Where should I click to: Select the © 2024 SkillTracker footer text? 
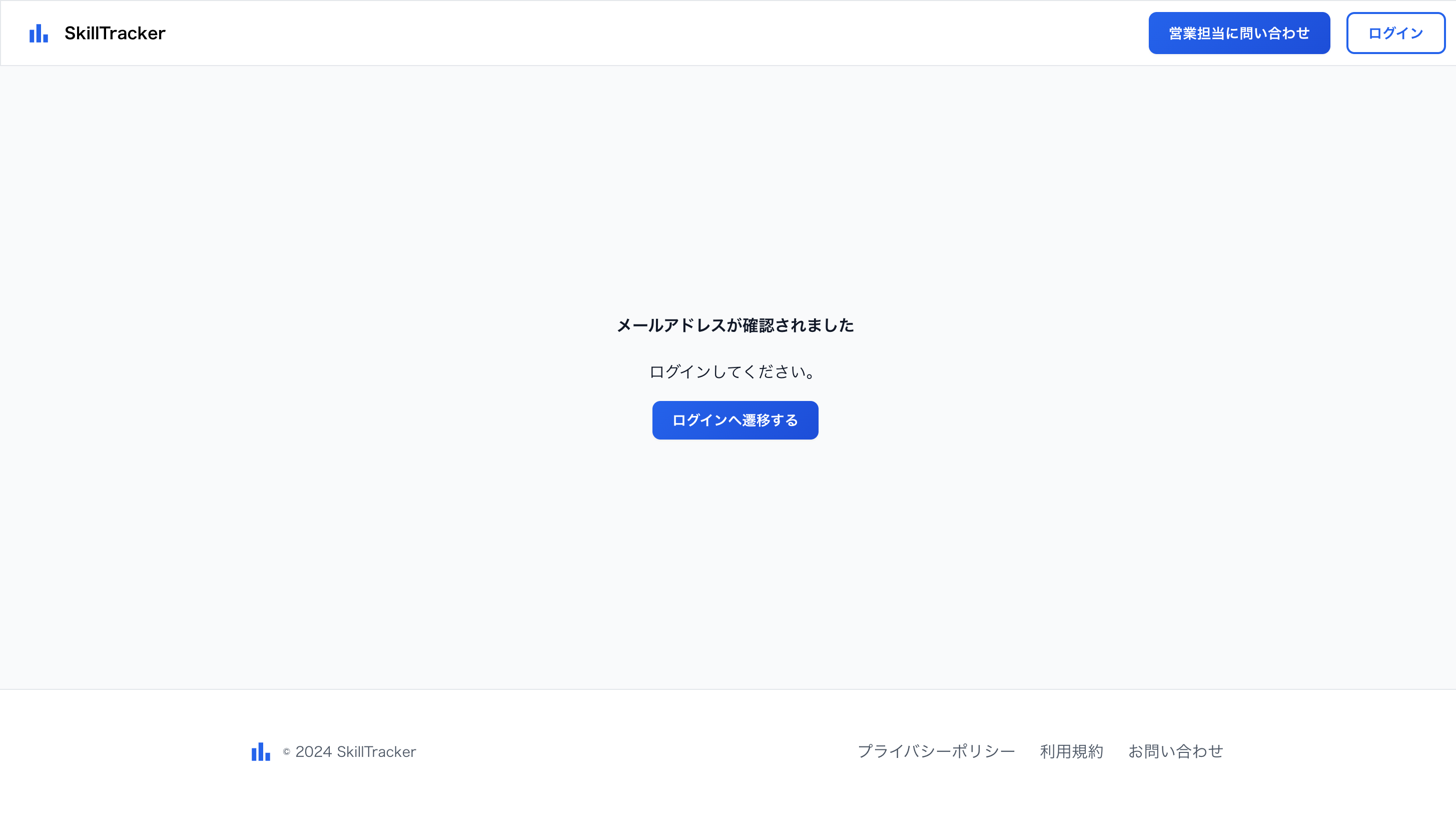(x=349, y=752)
